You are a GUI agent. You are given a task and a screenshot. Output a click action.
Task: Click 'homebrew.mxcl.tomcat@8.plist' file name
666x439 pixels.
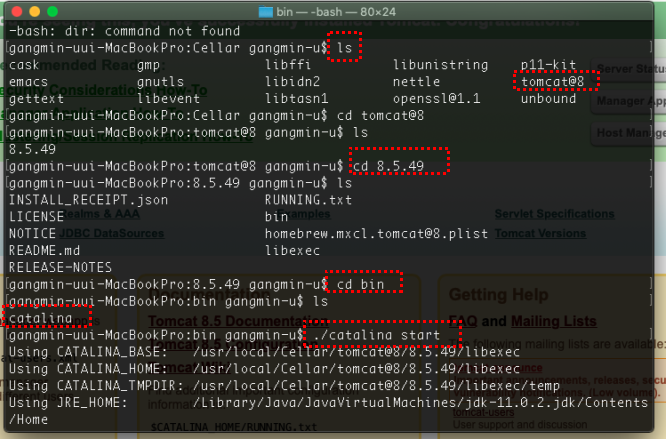coord(376,234)
